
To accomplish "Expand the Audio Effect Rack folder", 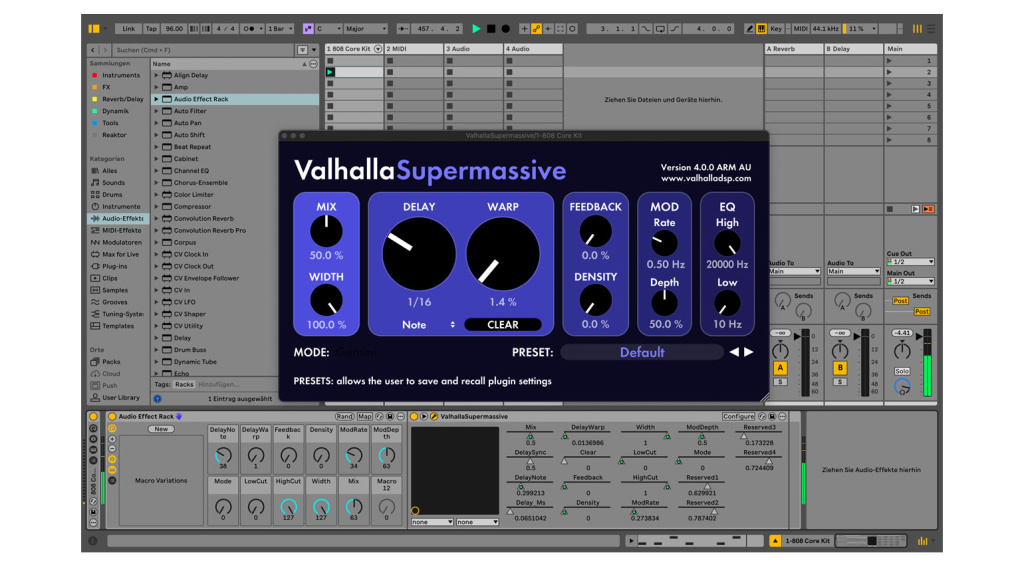I will pyautogui.click(x=157, y=99).
